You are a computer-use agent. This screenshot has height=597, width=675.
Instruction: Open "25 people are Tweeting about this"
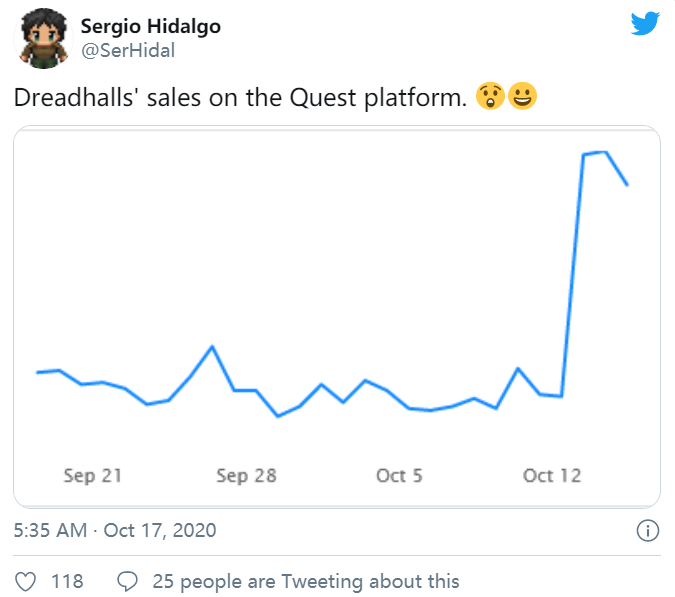pos(305,581)
